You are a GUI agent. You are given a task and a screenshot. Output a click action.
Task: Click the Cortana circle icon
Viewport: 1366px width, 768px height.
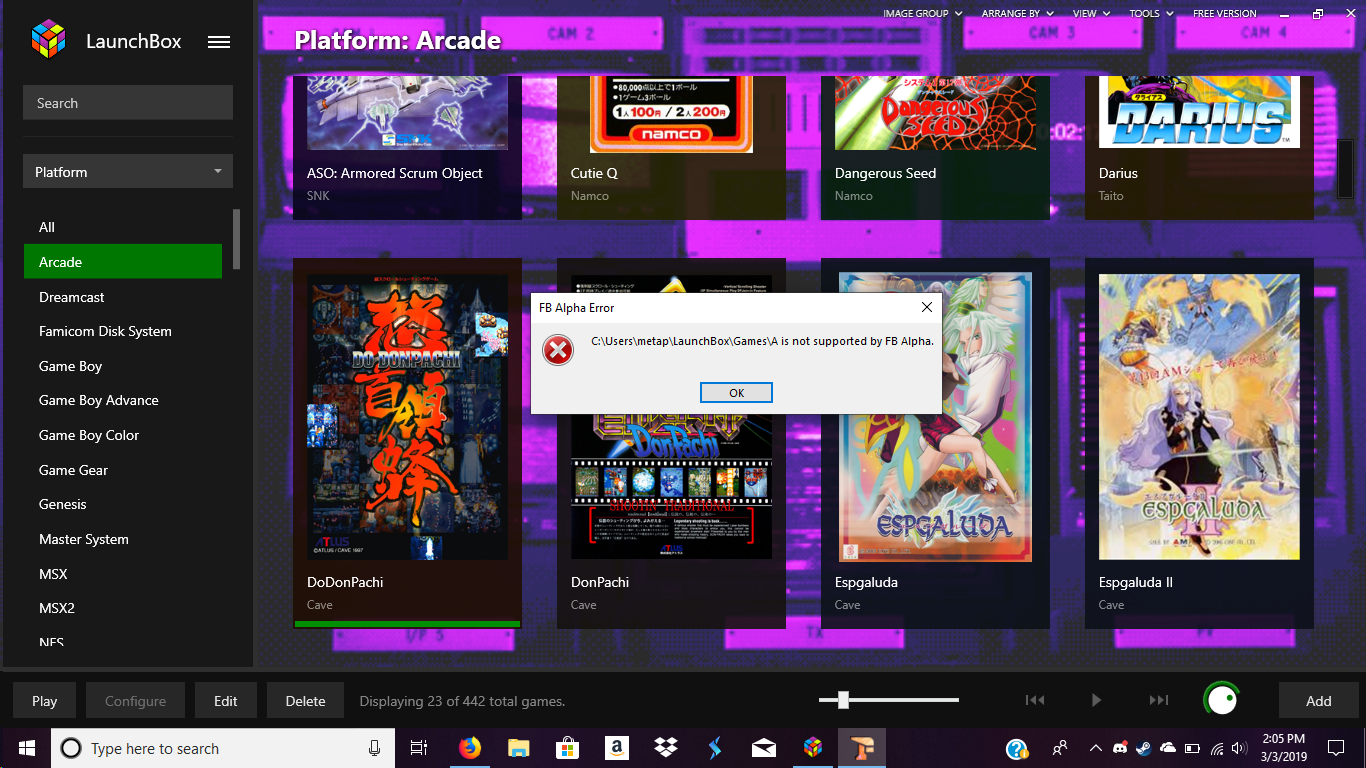(x=72, y=748)
